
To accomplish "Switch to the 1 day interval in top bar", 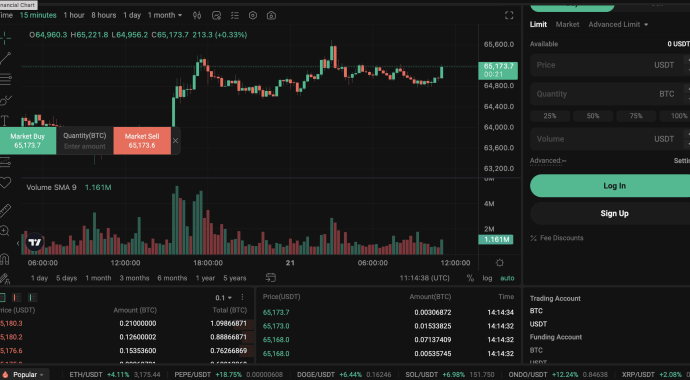I will pyautogui.click(x=132, y=15).
